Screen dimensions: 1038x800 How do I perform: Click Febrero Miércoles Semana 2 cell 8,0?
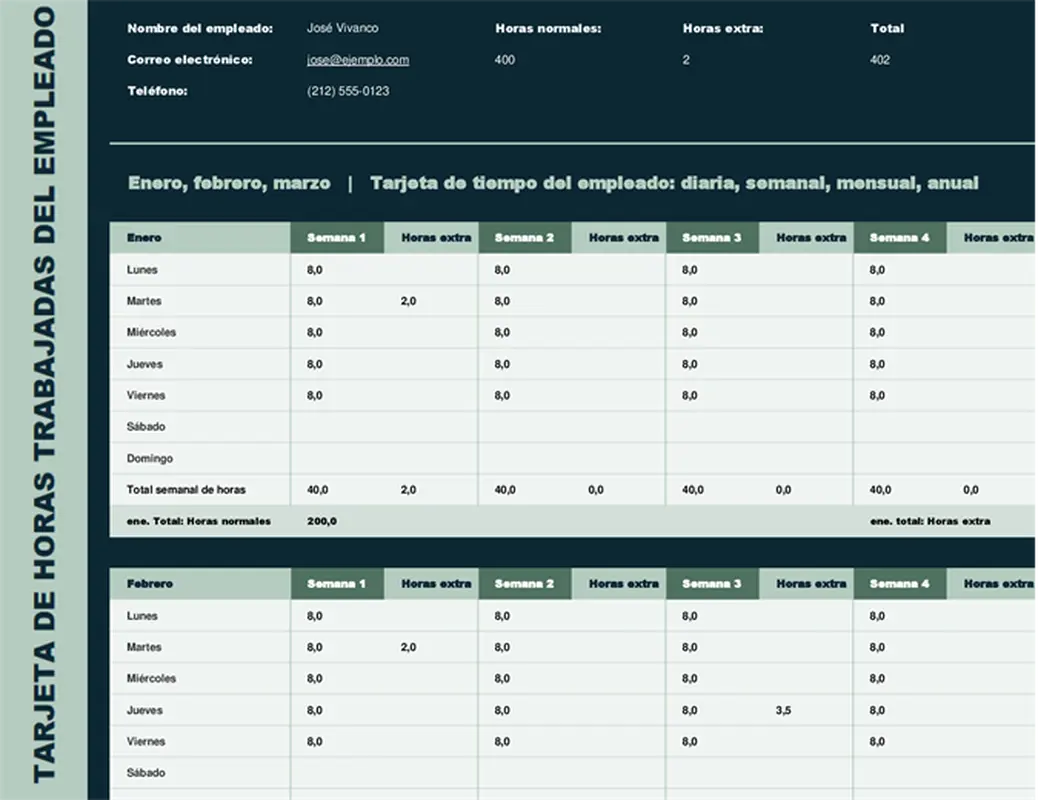502,679
